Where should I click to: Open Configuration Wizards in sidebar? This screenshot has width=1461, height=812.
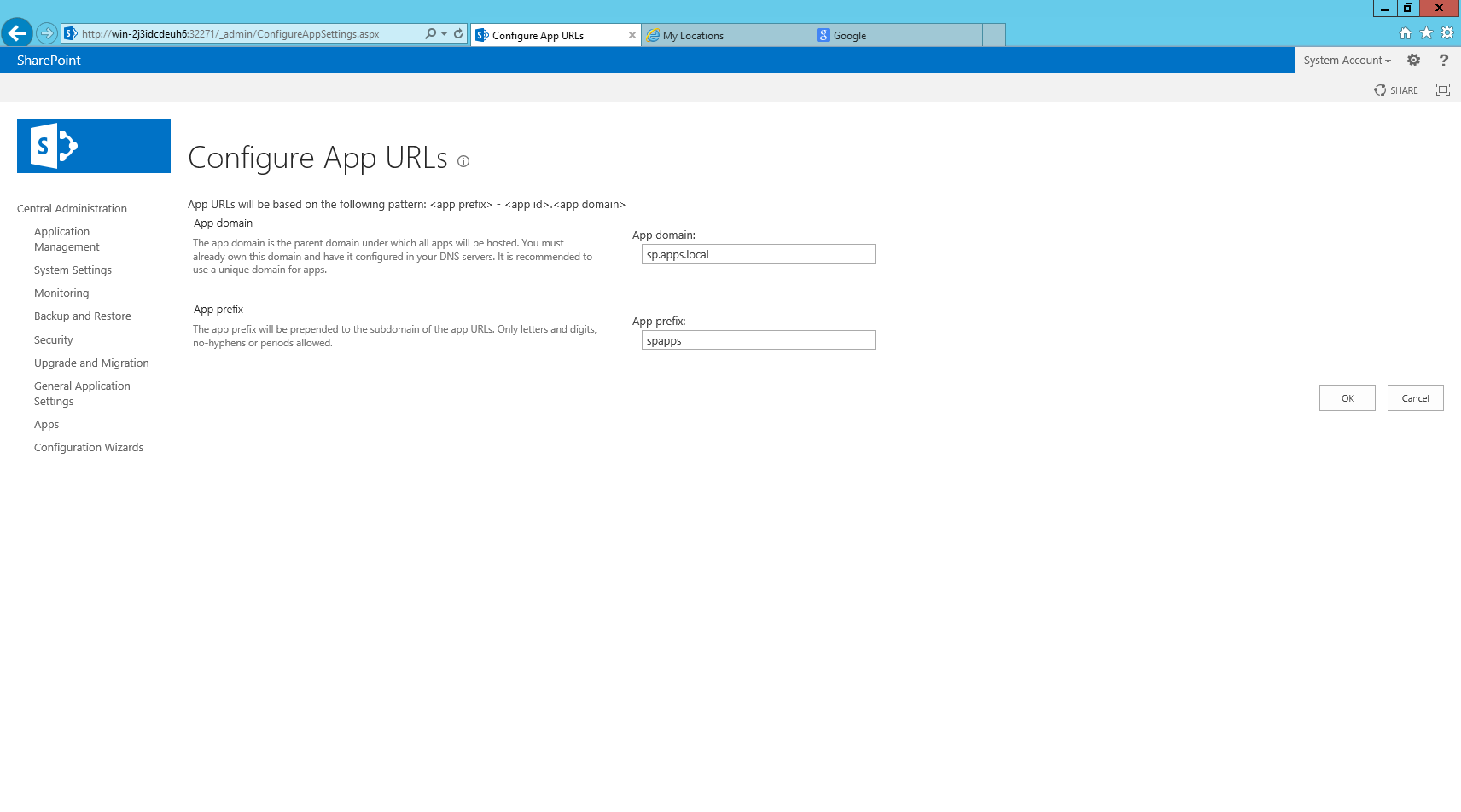pyautogui.click(x=89, y=447)
